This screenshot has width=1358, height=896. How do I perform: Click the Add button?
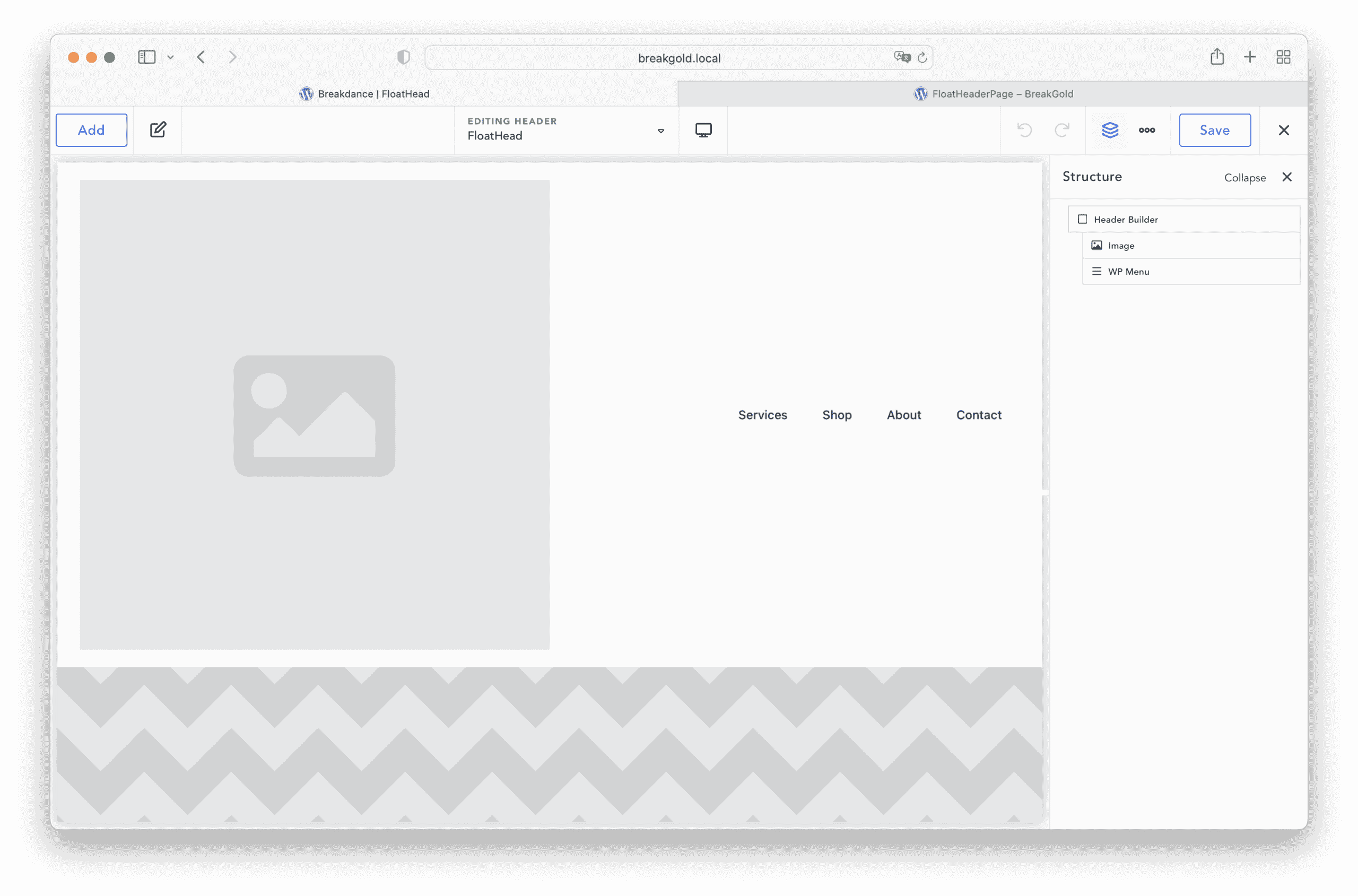click(91, 130)
